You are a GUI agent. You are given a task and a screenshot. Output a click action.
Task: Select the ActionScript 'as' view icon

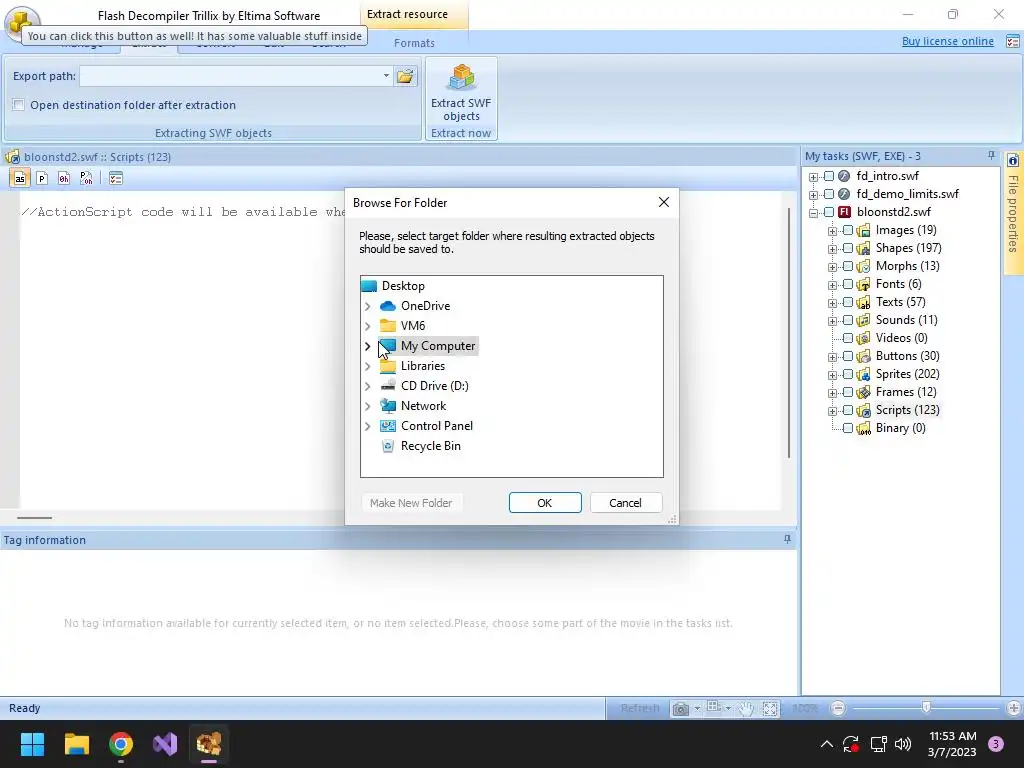20,178
